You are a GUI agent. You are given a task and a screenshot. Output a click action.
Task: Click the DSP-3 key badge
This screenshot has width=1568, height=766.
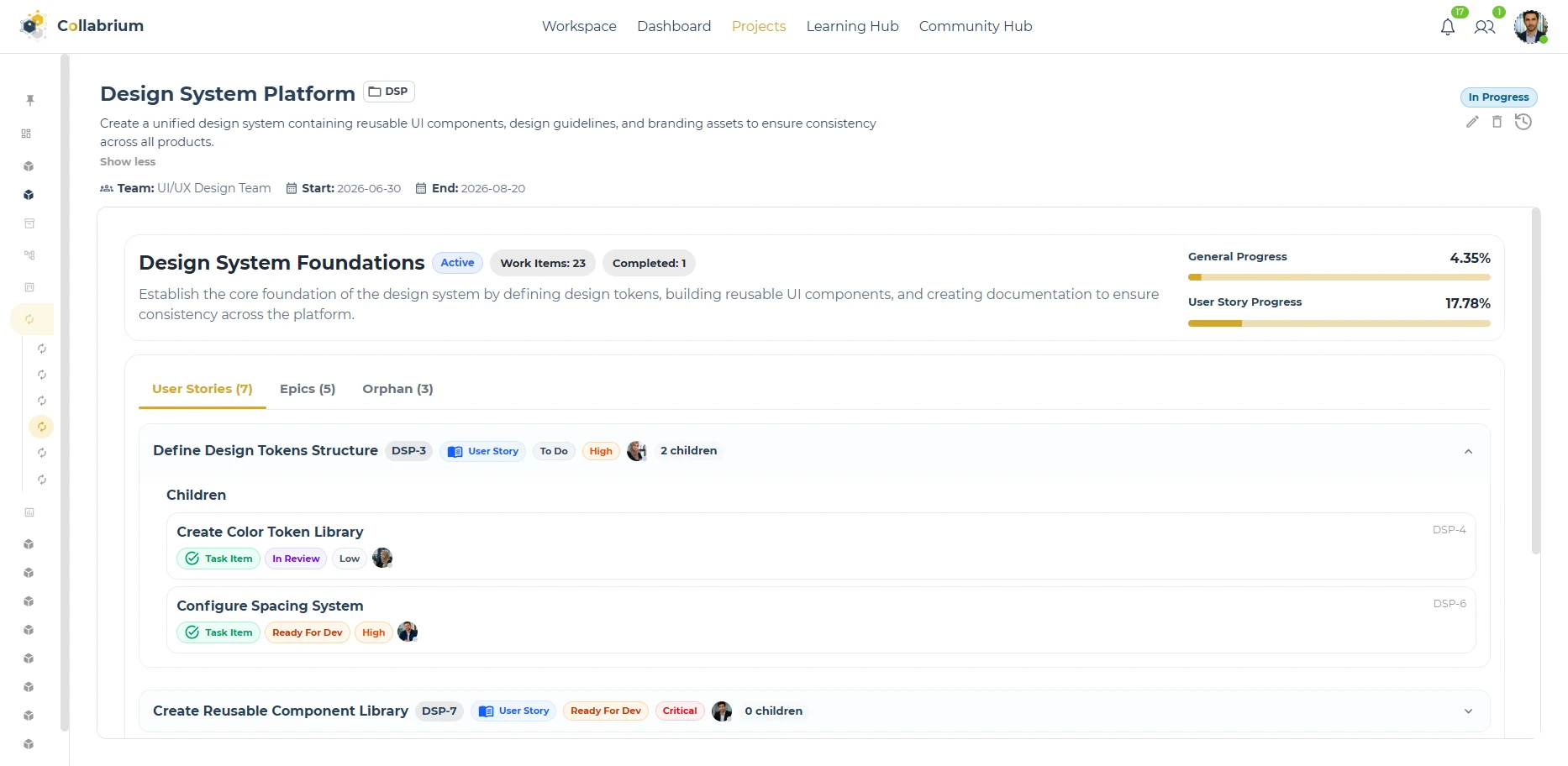tap(408, 451)
